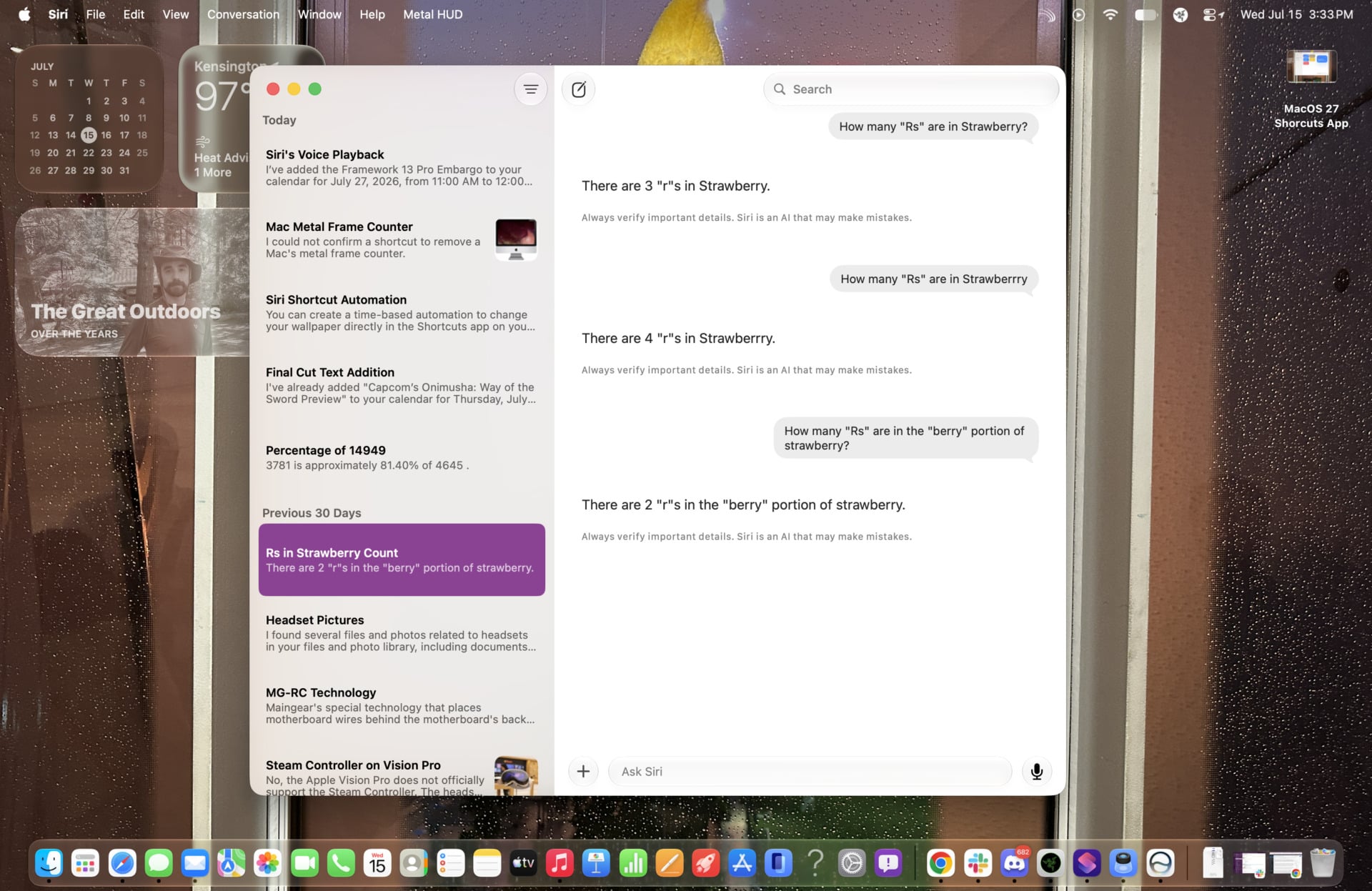Open FaceTime from the Dock
Screen dimensions: 1372x891
[x=304, y=863]
